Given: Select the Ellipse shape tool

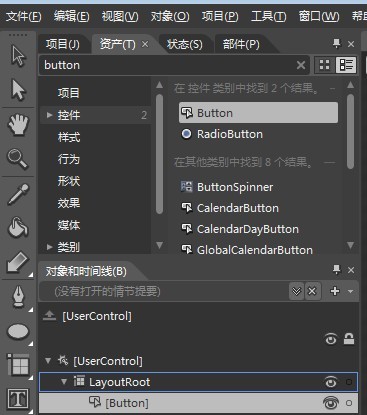Looking at the screenshot, I should [x=18, y=332].
